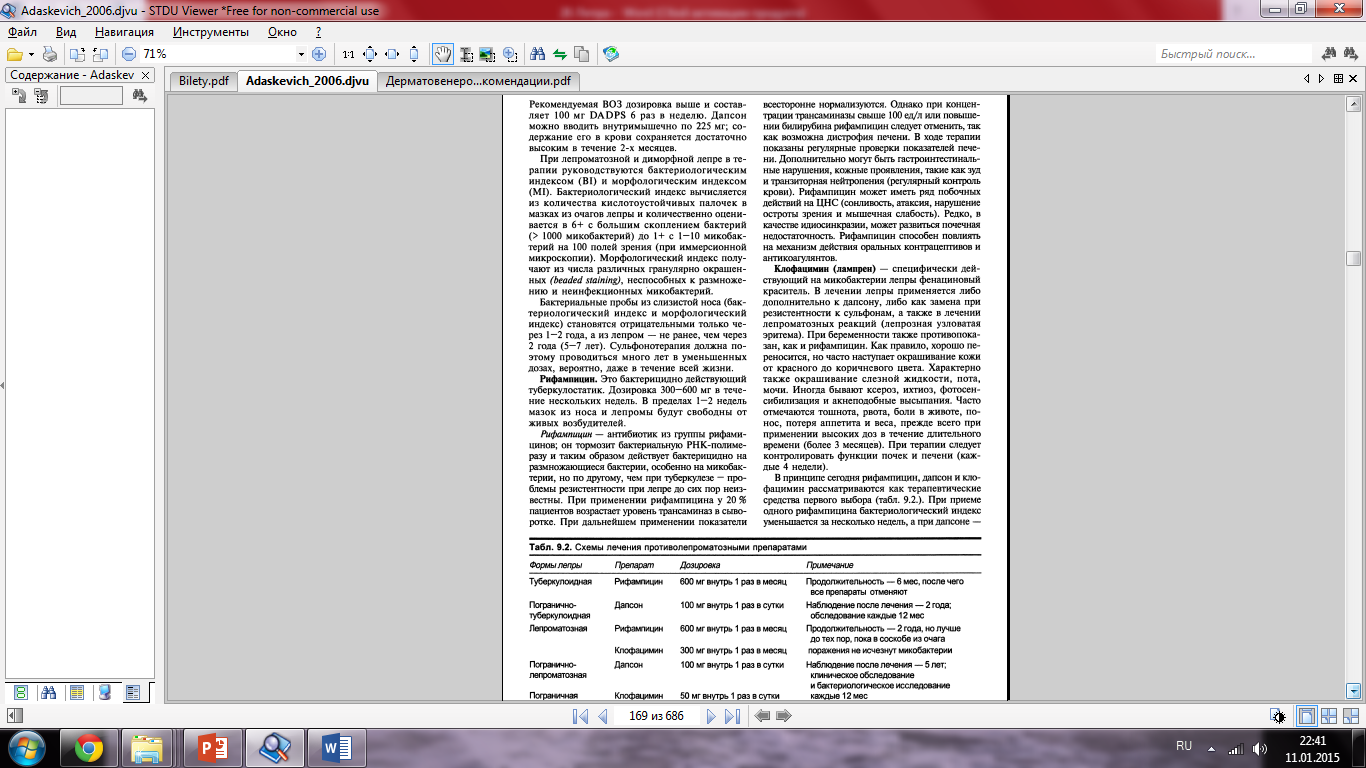Select the zoom selection tool
Viewport: 1366px width, 768px height.
tap(510, 54)
